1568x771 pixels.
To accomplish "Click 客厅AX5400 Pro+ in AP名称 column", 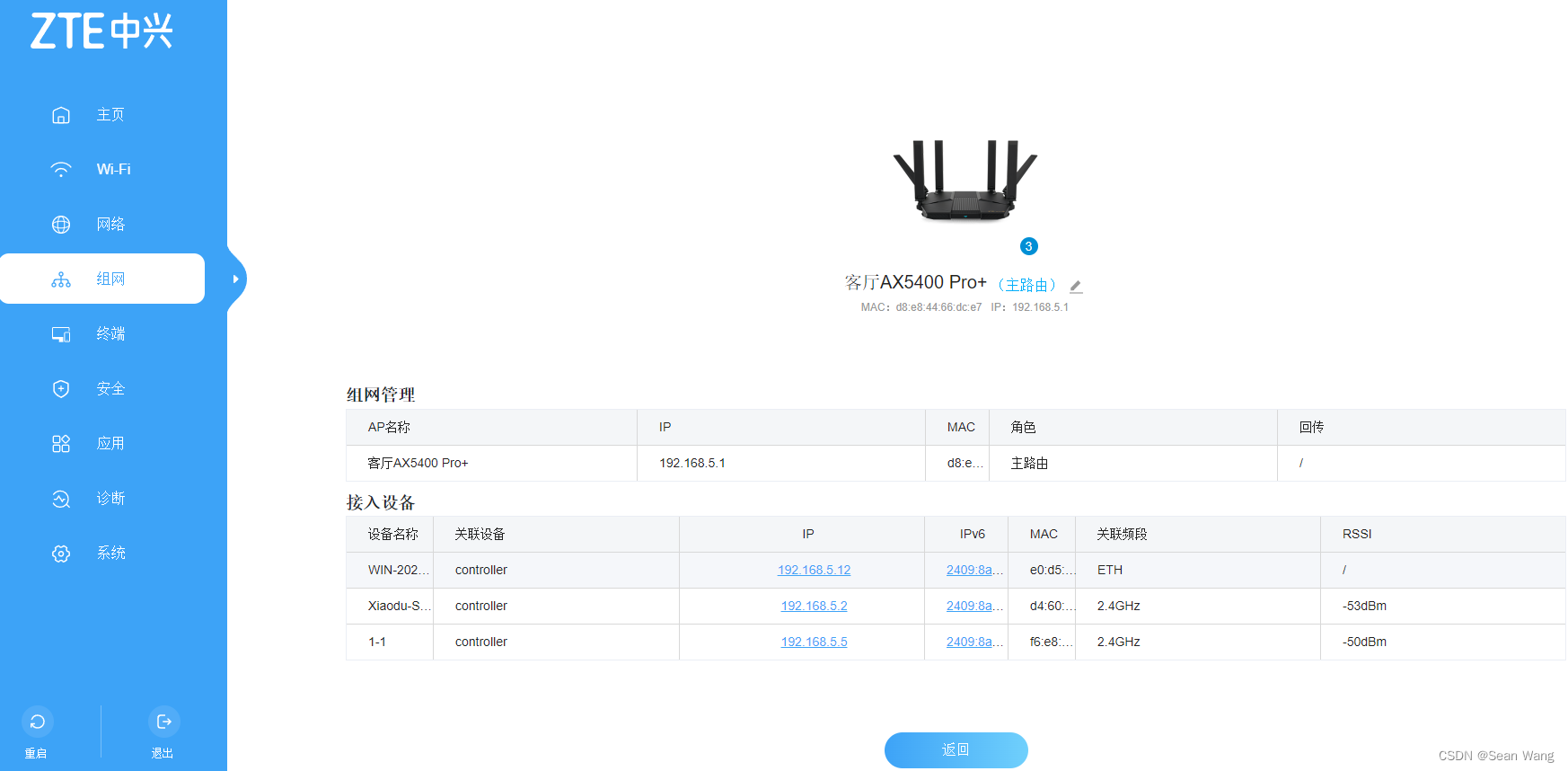I will 418,464.
